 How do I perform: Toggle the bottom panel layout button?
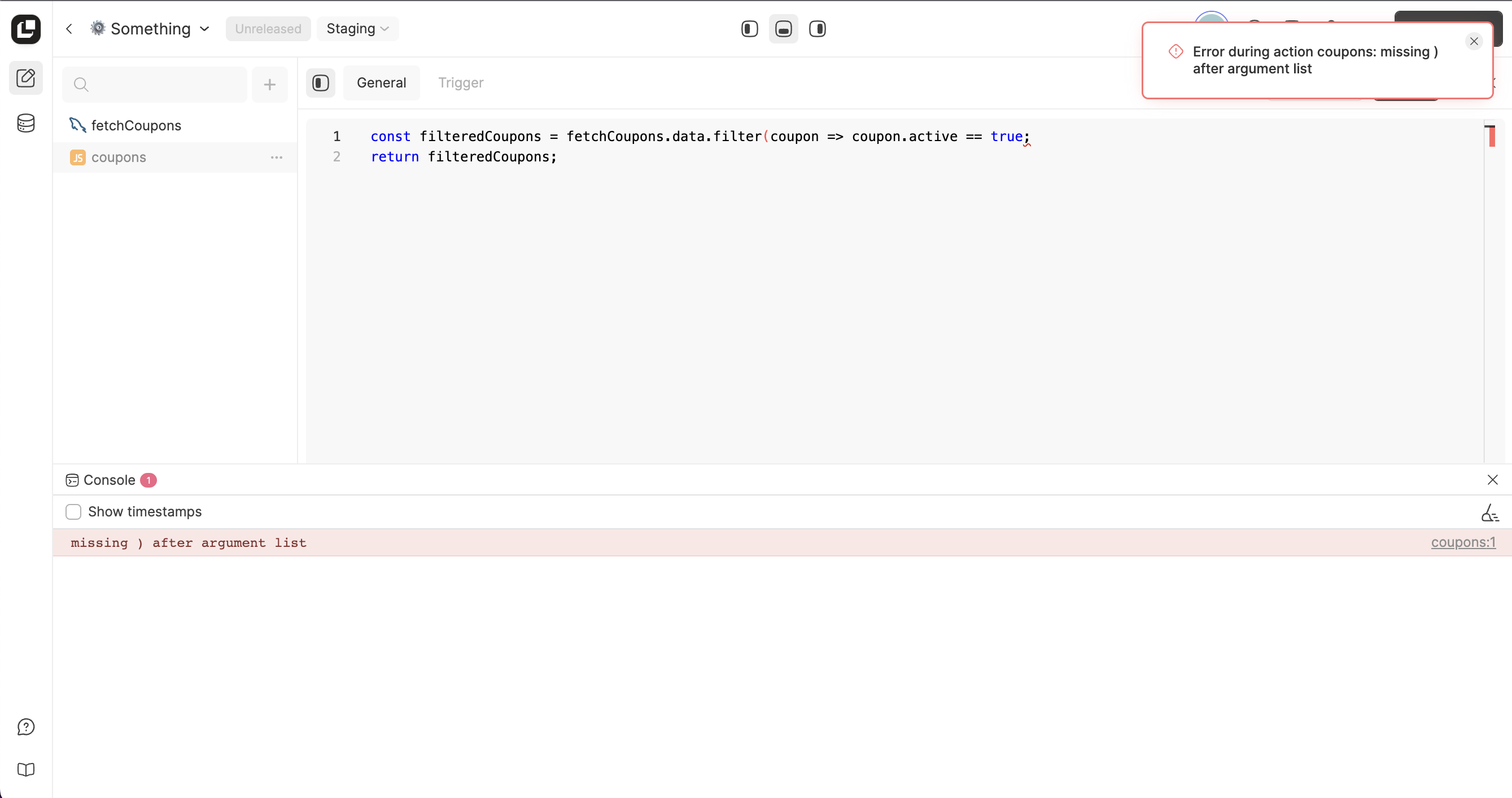coord(783,29)
